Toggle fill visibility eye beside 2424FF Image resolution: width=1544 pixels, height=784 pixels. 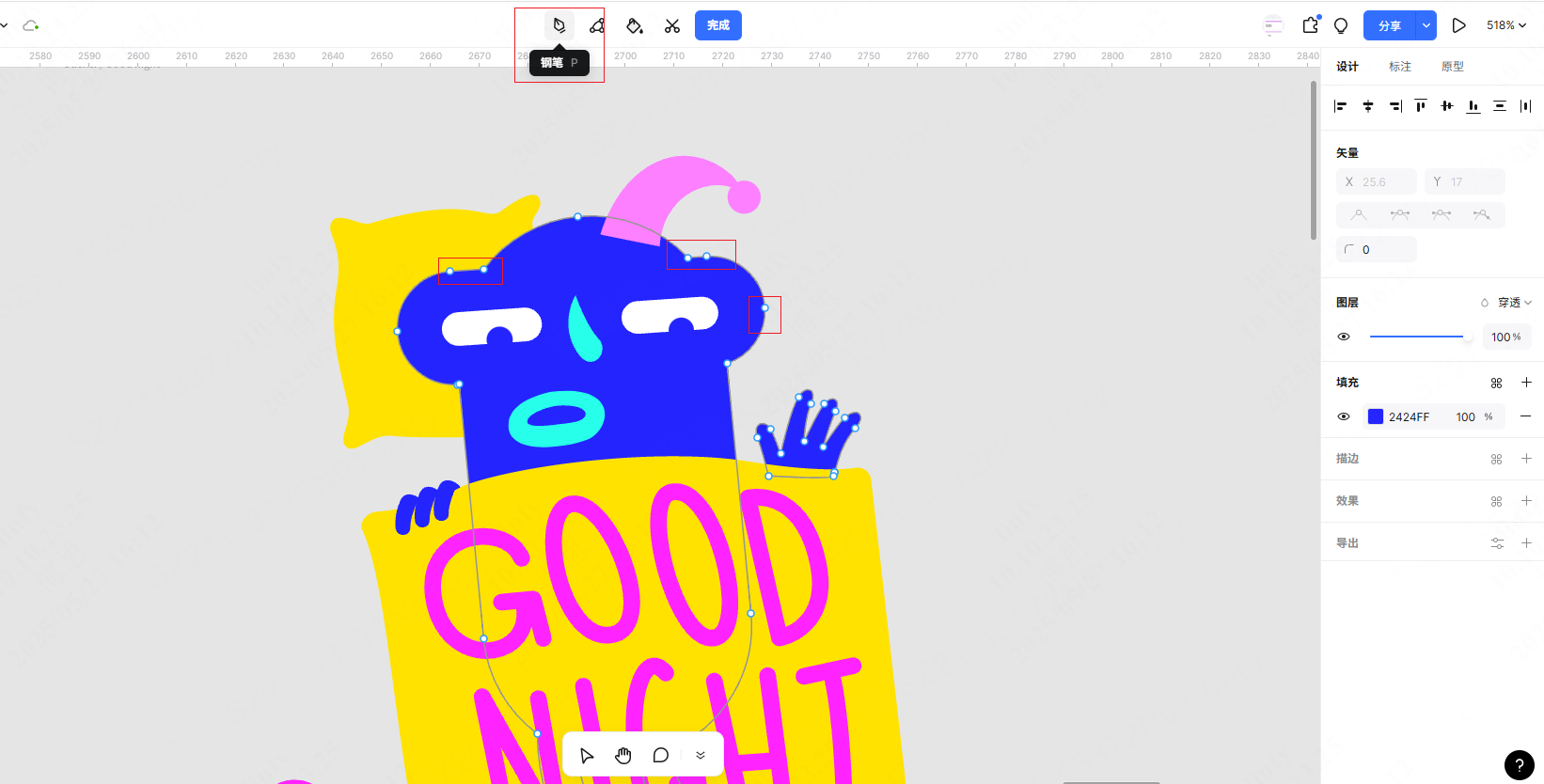1344,416
